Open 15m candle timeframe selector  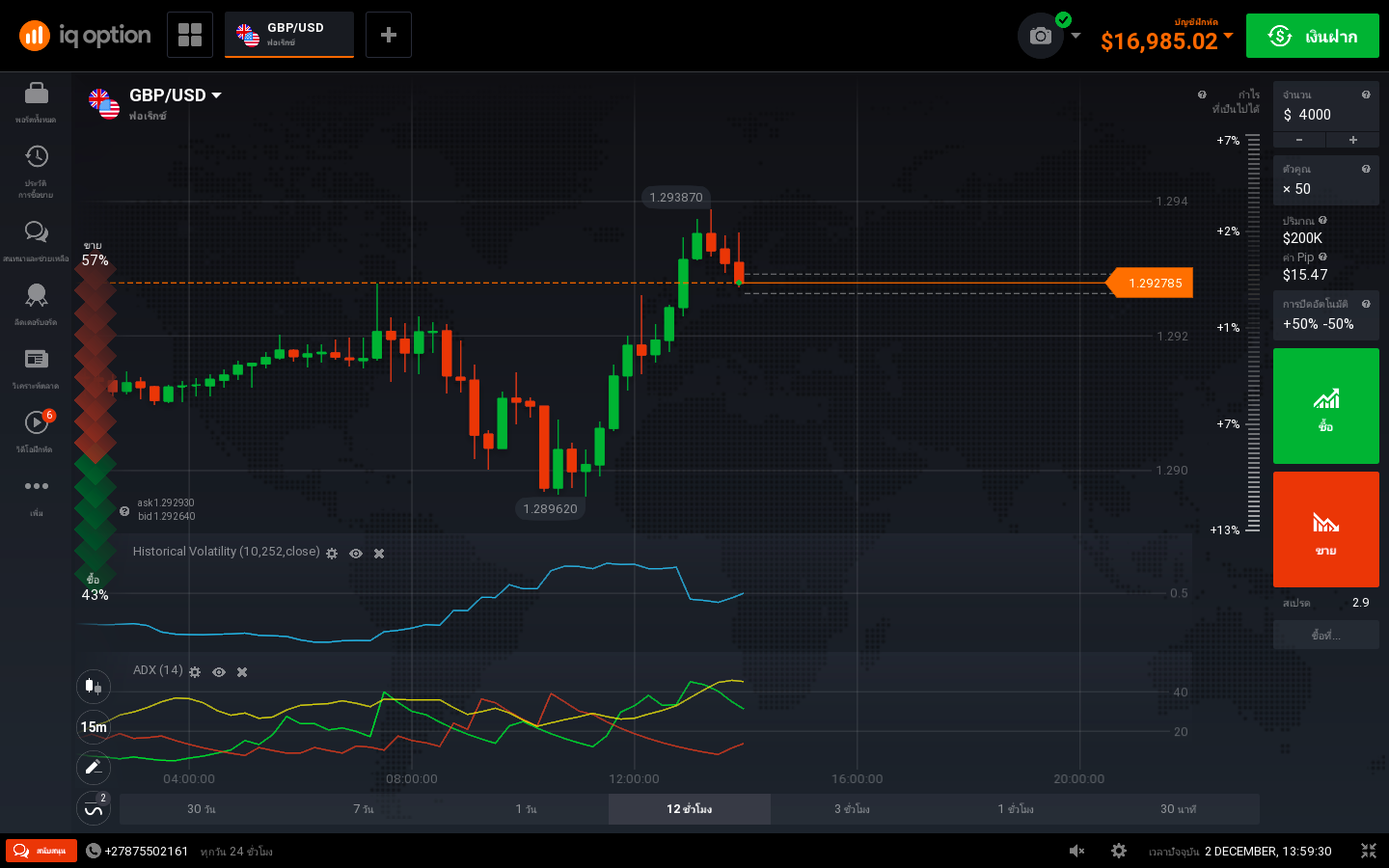[94, 727]
